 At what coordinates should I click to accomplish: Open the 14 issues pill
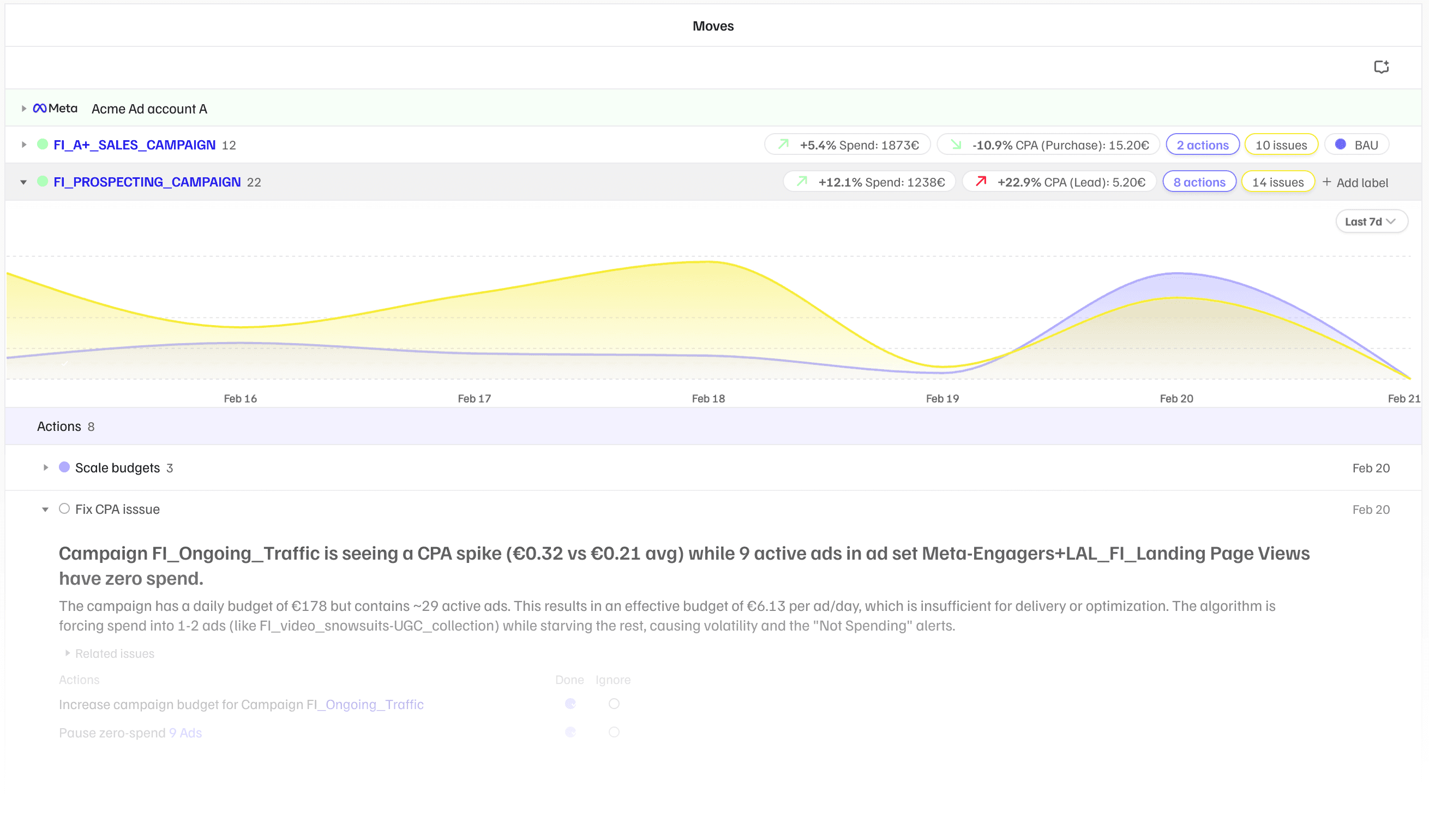(1277, 182)
